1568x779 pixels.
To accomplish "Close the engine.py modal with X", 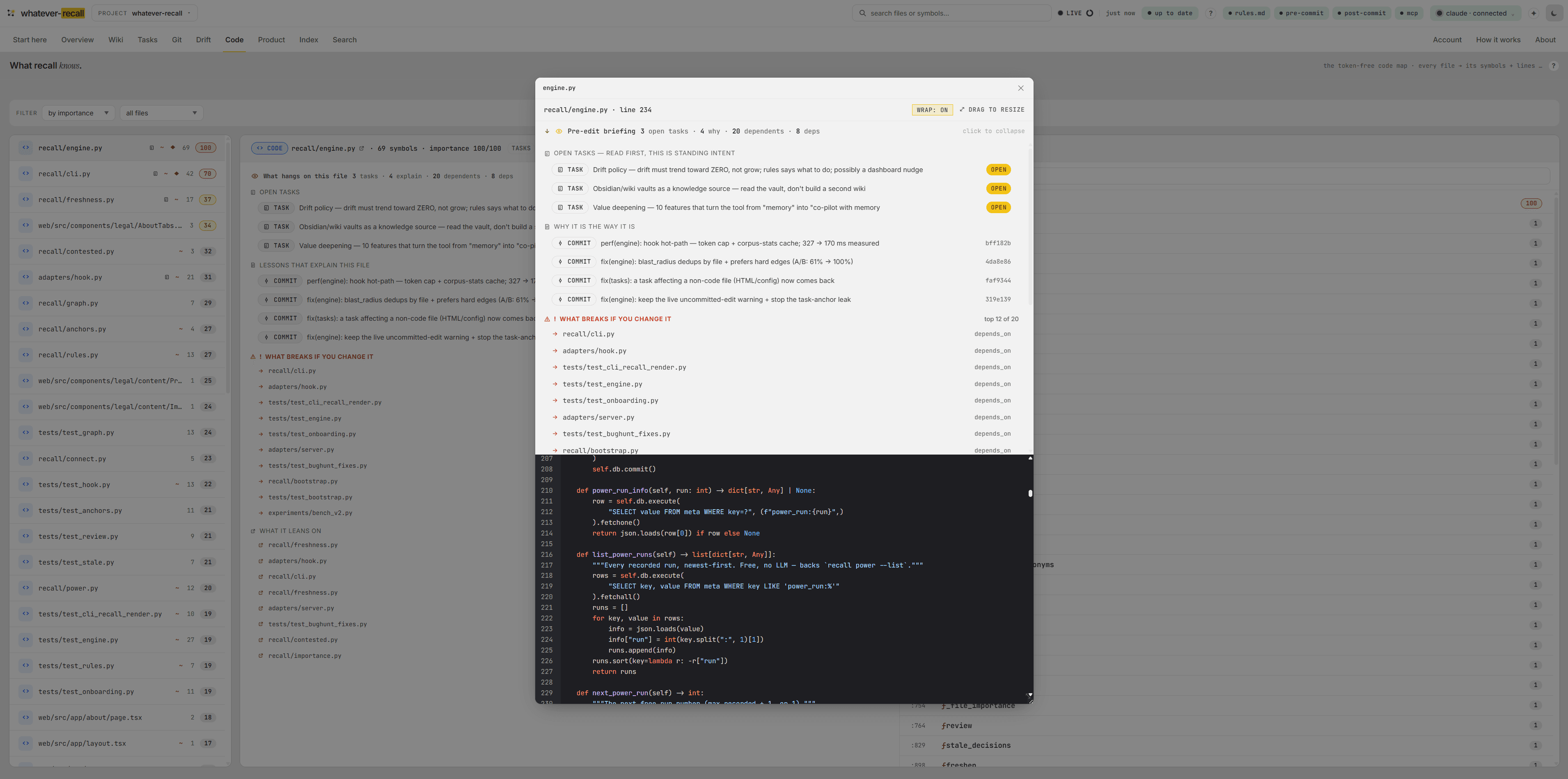I will (x=1021, y=88).
